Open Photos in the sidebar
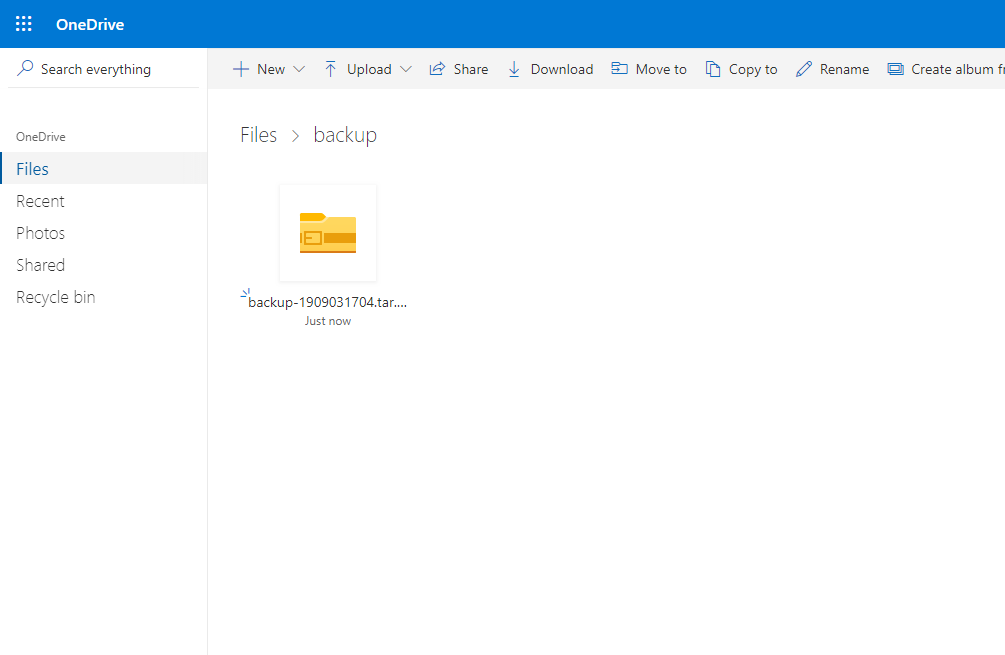Screen dimensions: 1005x655 tap(40, 233)
